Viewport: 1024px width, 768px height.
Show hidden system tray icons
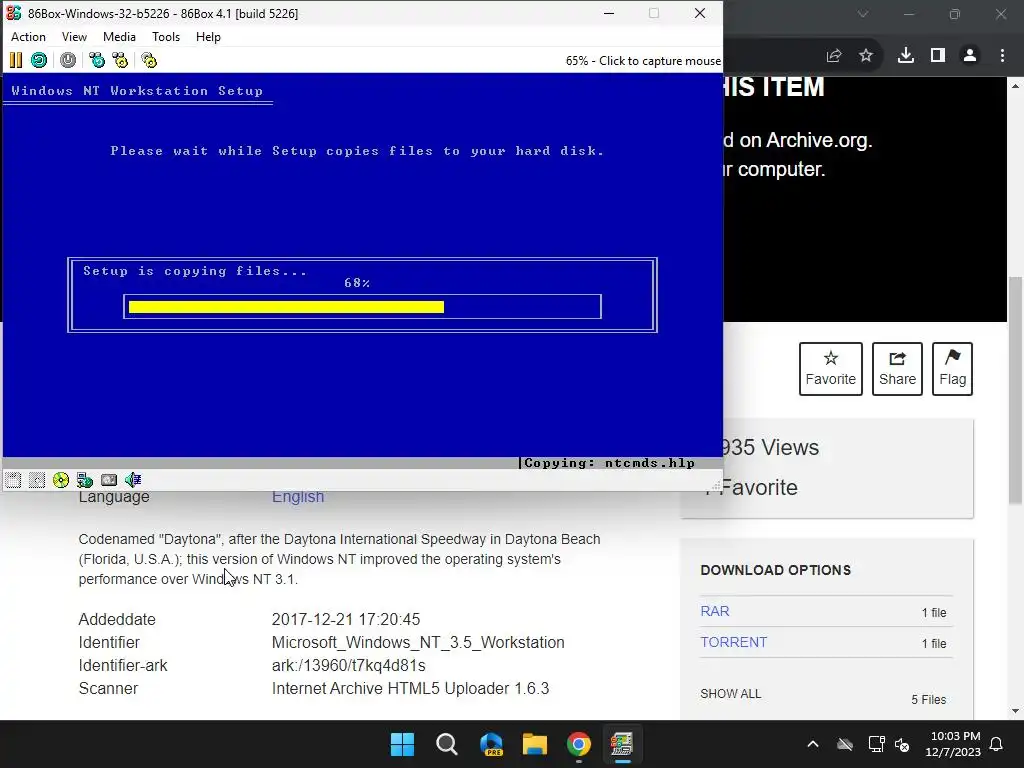click(x=813, y=744)
